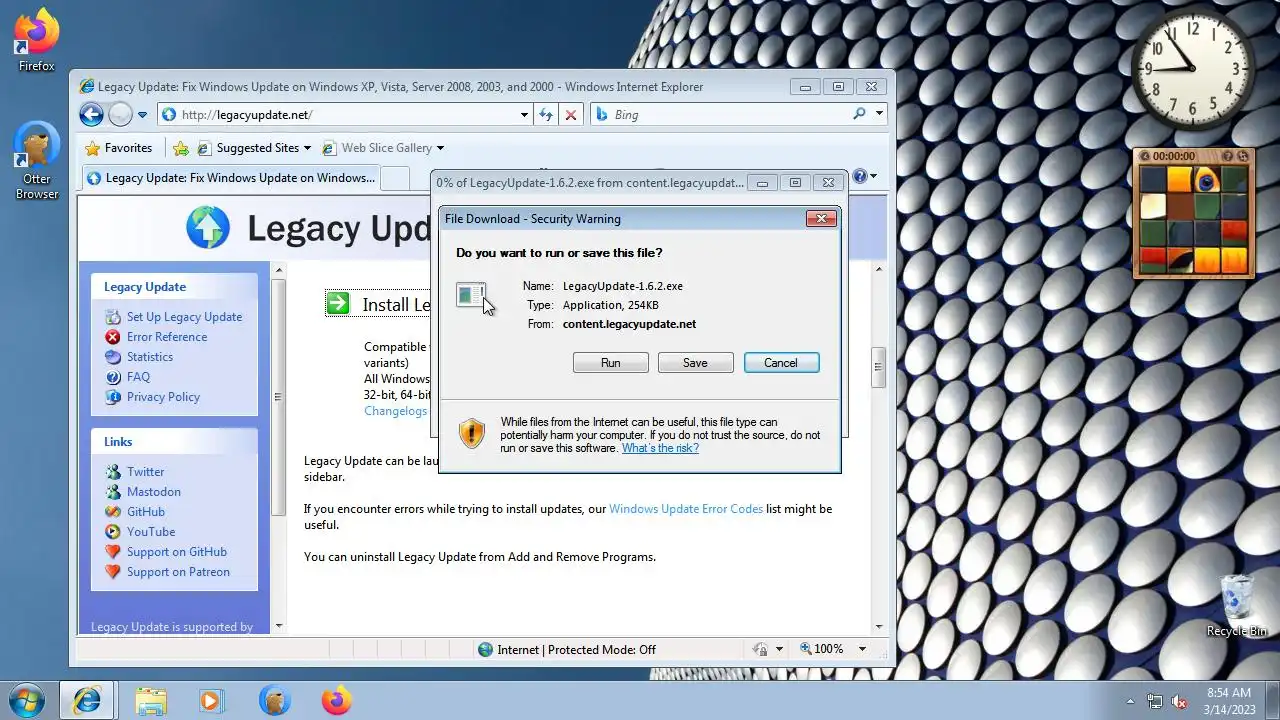Click the red Stop loading icon

point(571,115)
